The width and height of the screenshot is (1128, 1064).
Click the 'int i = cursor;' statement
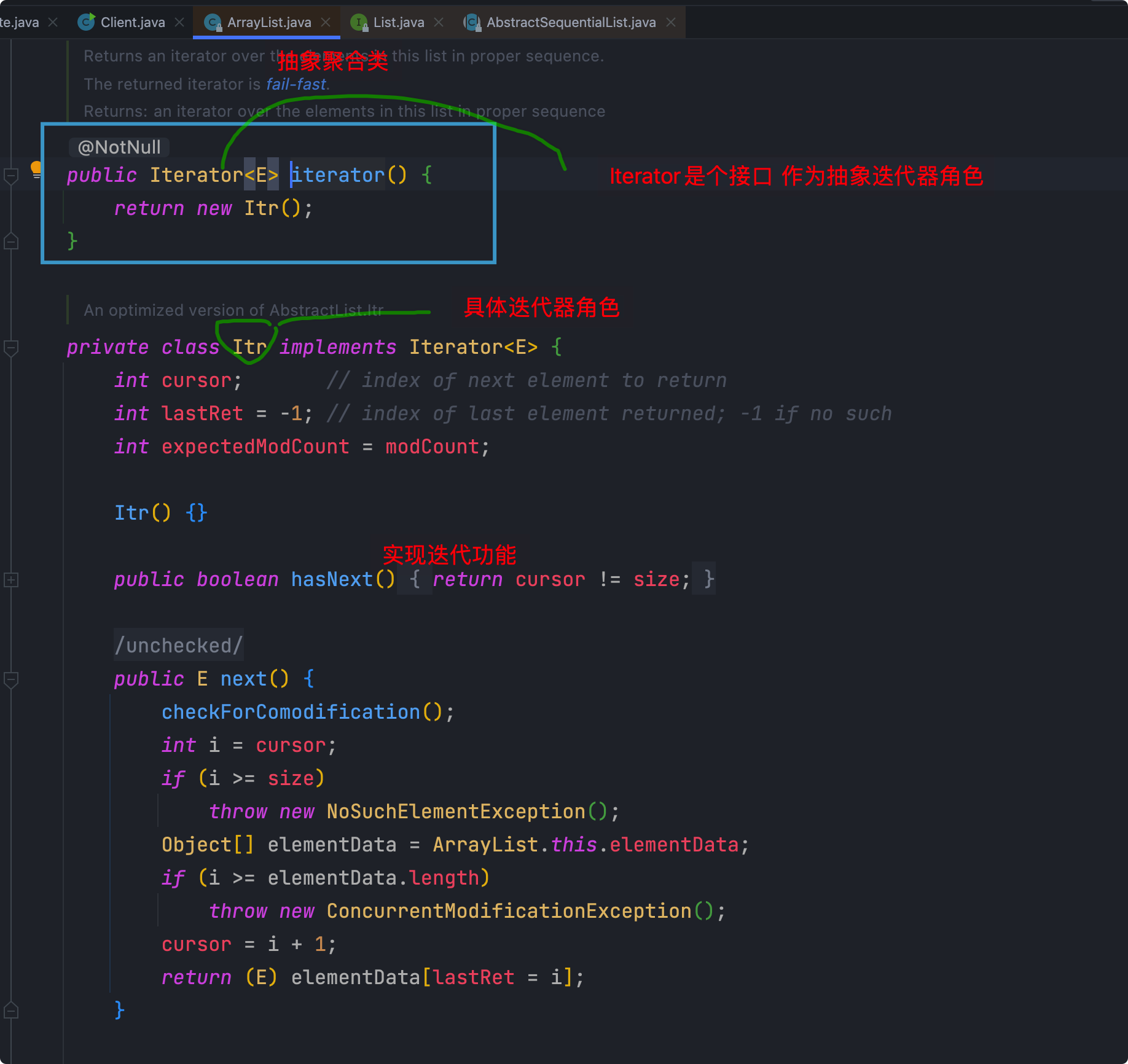coord(249,745)
